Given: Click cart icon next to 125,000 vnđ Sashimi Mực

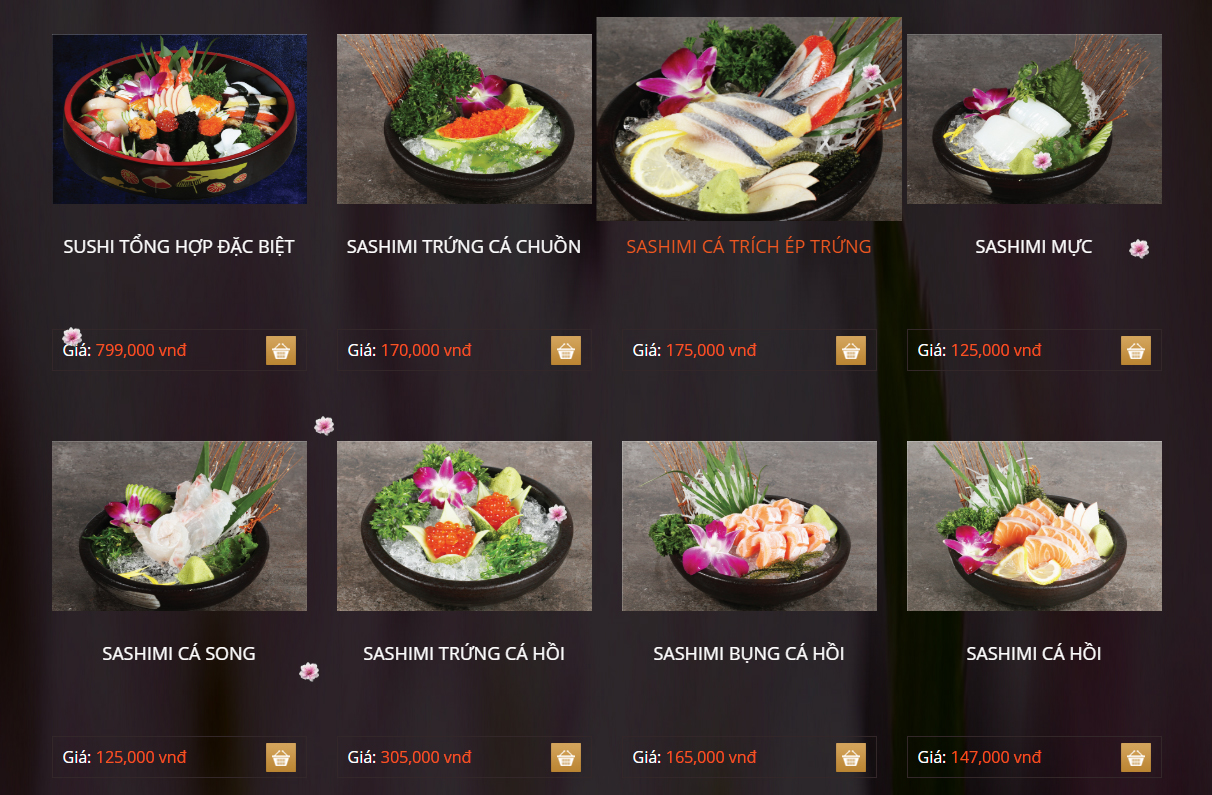Looking at the screenshot, I should tap(1136, 351).
